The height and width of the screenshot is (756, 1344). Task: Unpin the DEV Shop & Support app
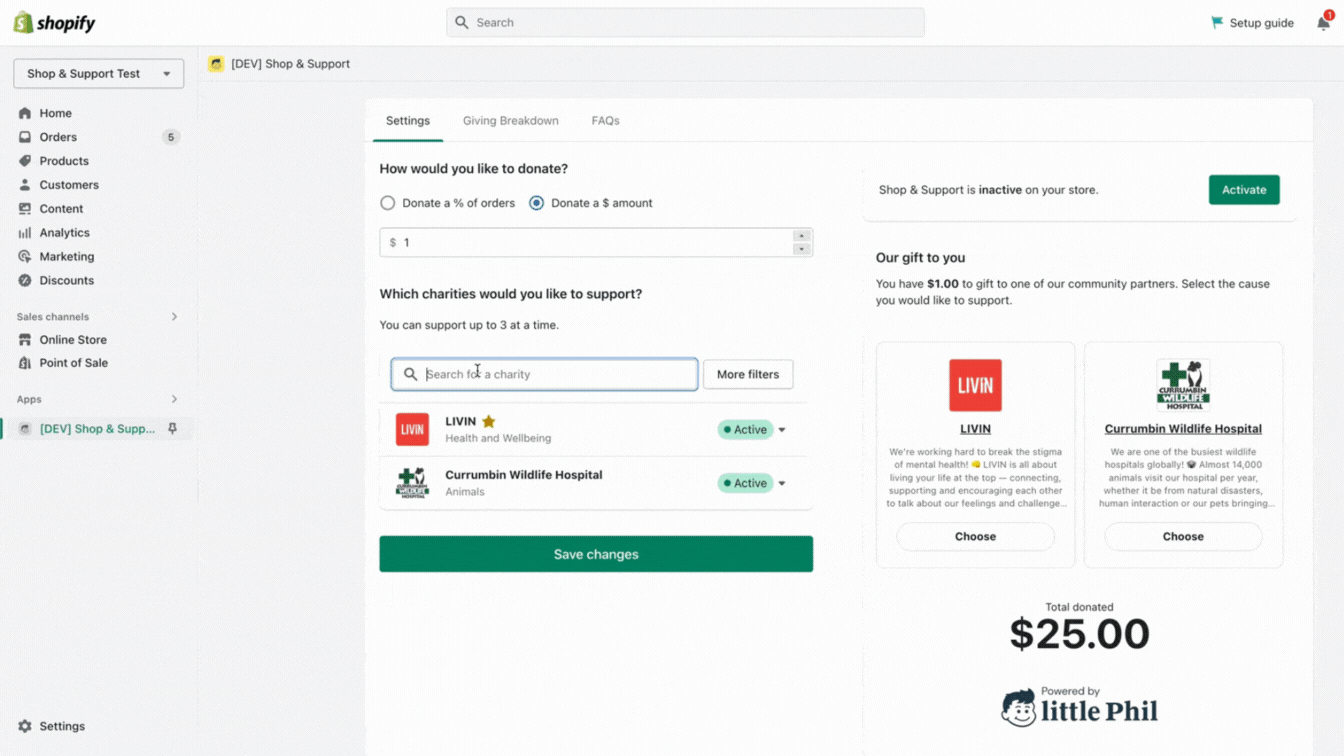pyautogui.click(x=172, y=429)
